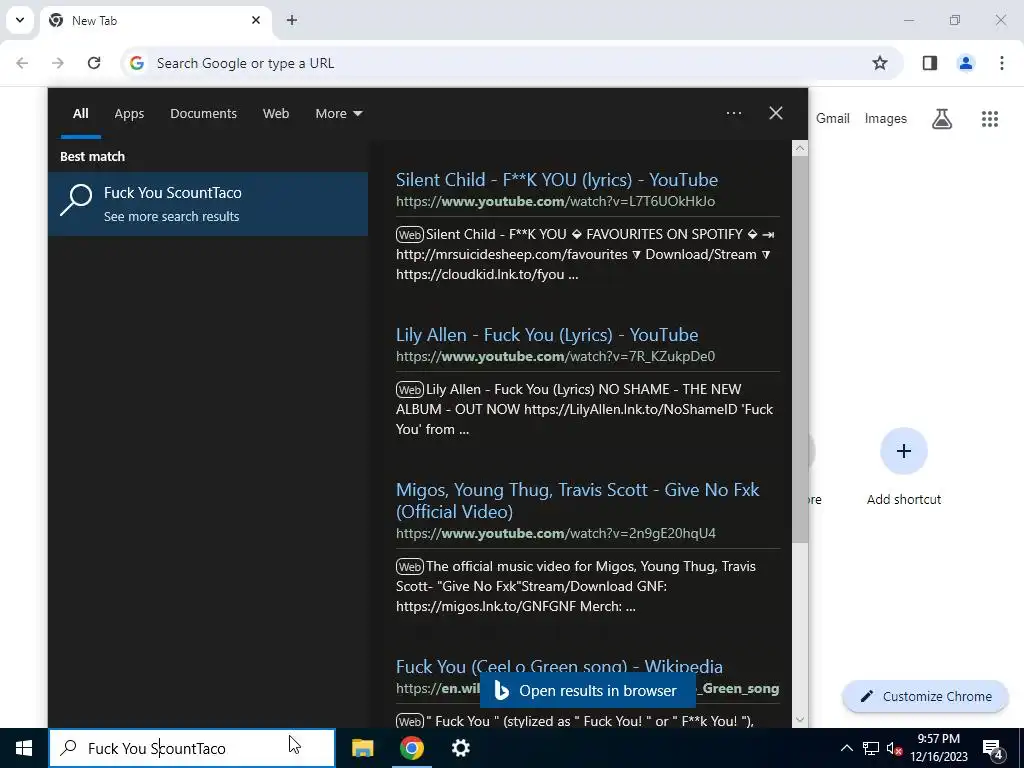Click the youtube.com/watch?v=7R_KZukpDe0 URL
This screenshot has height=768, width=1024.
(x=555, y=357)
